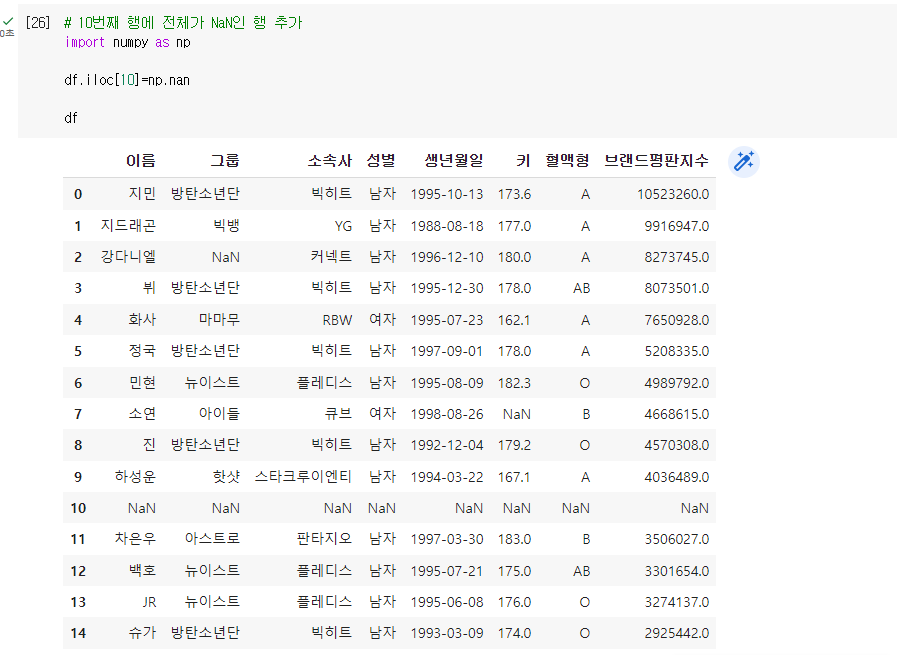Click the height value 183.0
This screenshot has width=899, height=655.
(514, 539)
